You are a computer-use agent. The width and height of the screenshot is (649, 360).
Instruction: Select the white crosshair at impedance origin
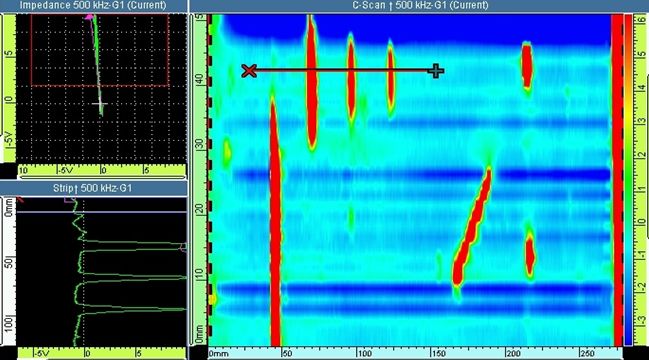(x=100, y=104)
